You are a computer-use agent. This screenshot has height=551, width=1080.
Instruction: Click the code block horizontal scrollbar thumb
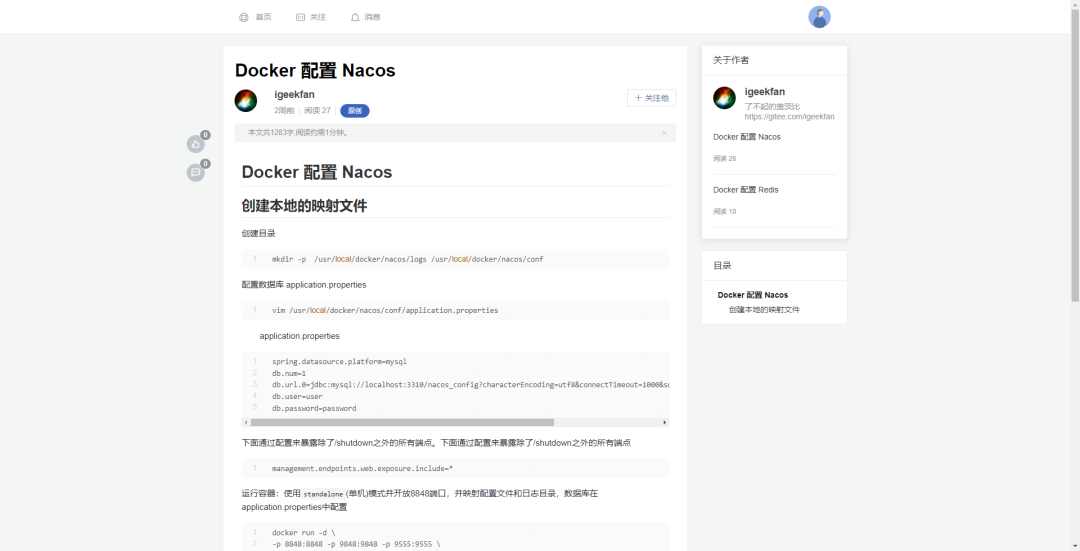pyautogui.click(x=402, y=422)
